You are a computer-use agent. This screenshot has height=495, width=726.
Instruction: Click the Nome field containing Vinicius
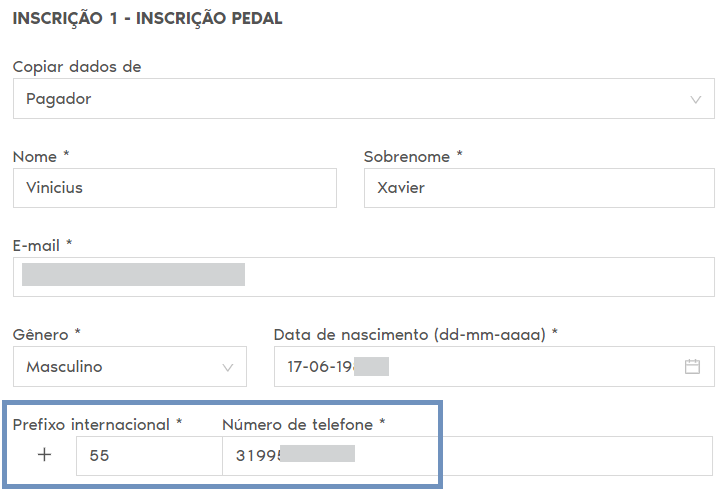(175, 188)
